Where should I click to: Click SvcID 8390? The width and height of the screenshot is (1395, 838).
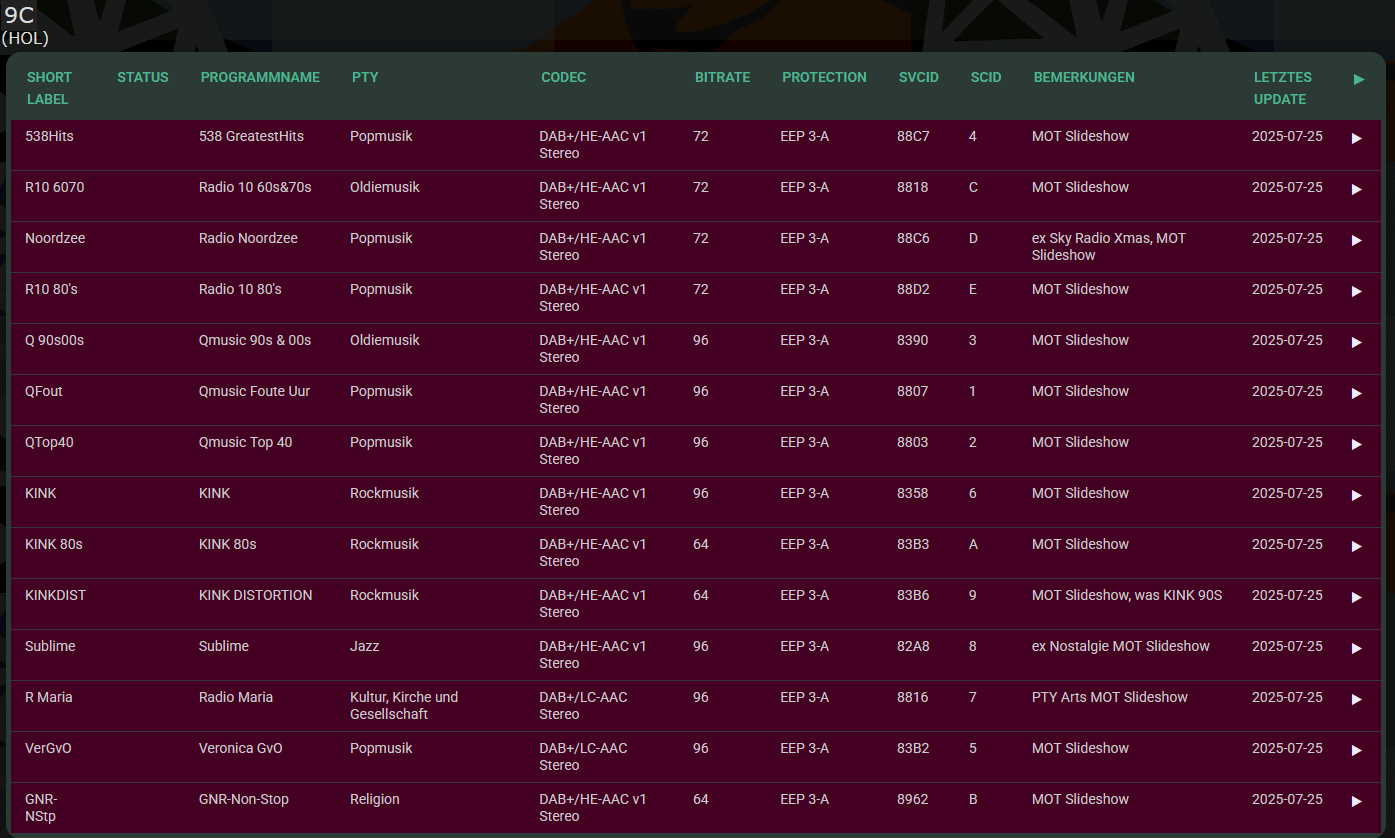pos(912,340)
